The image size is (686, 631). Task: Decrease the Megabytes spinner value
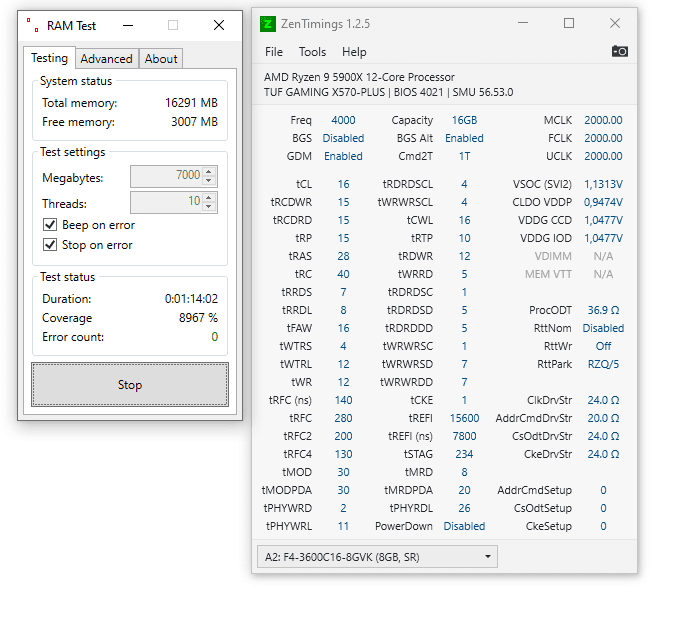[x=209, y=181]
